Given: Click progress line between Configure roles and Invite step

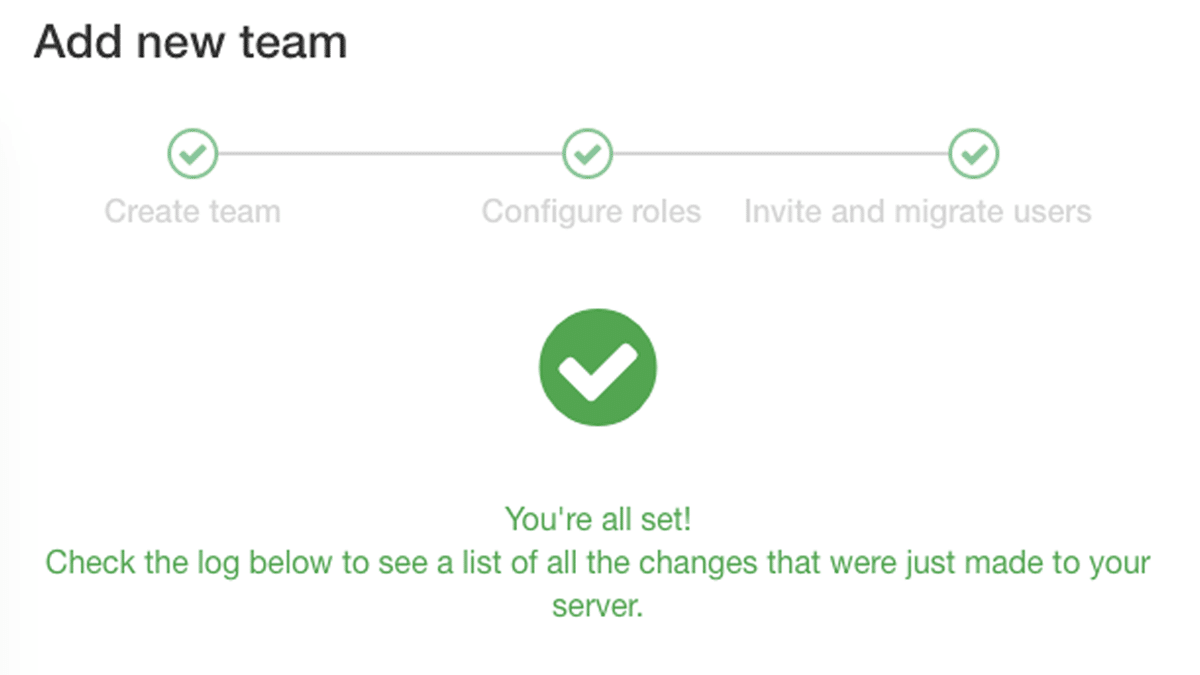Looking at the screenshot, I should tap(781, 154).
